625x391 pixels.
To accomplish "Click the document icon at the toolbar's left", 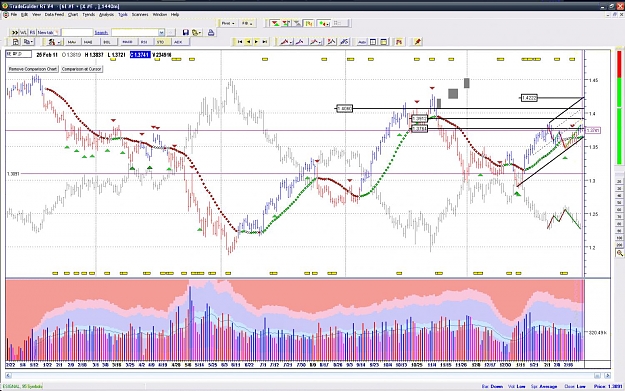I will click(x=16, y=42).
